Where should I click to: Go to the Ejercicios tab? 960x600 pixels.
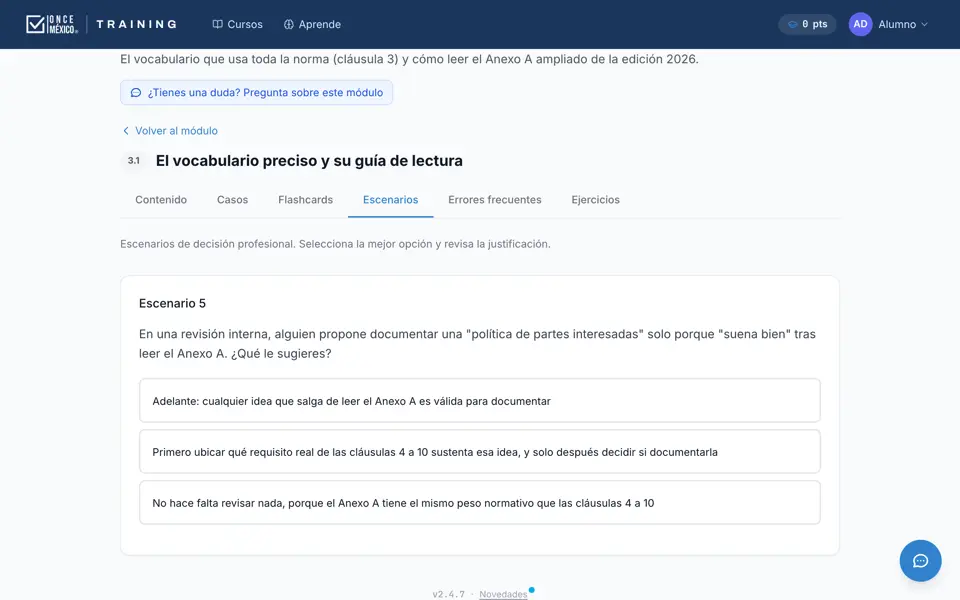point(596,200)
